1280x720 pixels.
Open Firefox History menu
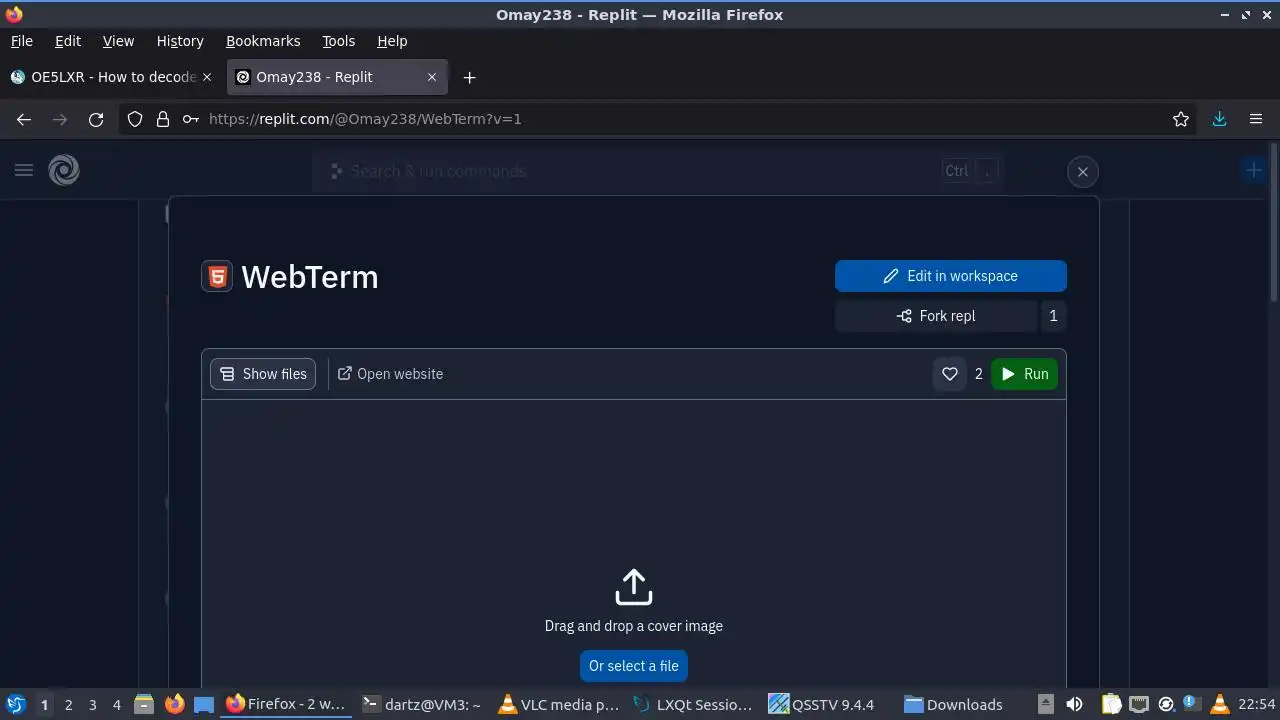click(180, 41)
